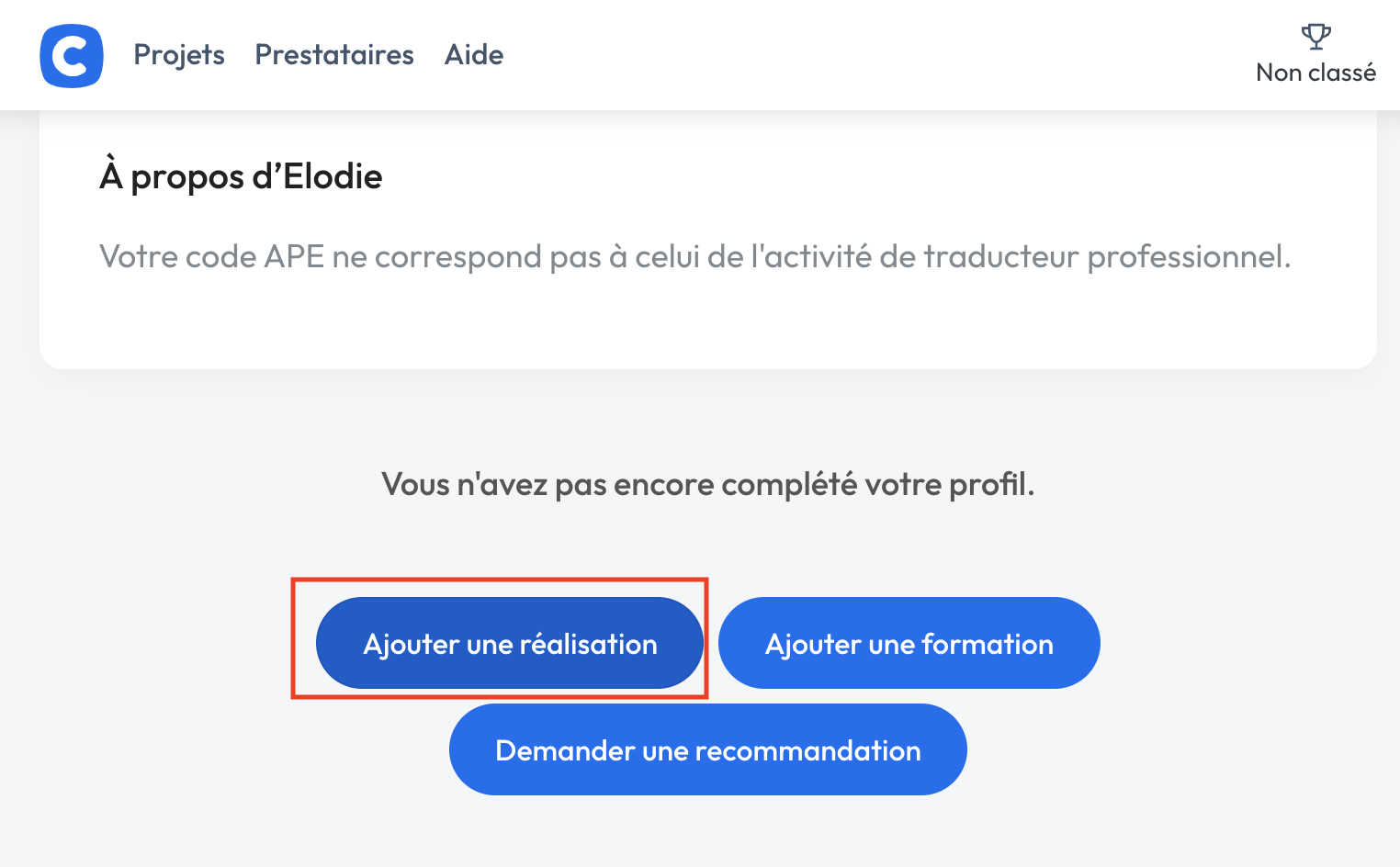Click the blue C logo icon
The width and height of the screenshot is (1400, 867).
[72, 56]
